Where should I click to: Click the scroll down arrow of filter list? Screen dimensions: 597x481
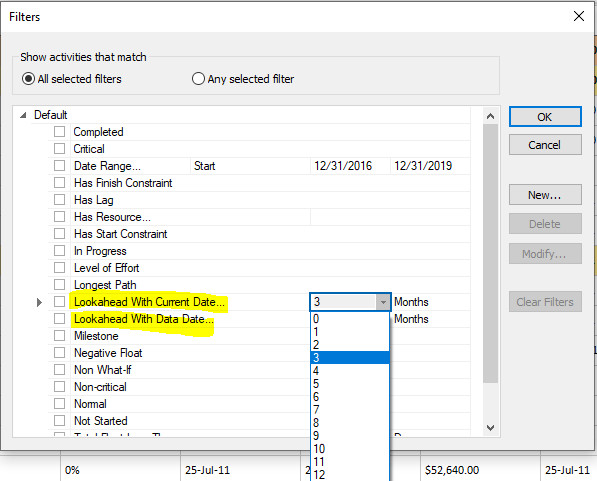point(490,428)
